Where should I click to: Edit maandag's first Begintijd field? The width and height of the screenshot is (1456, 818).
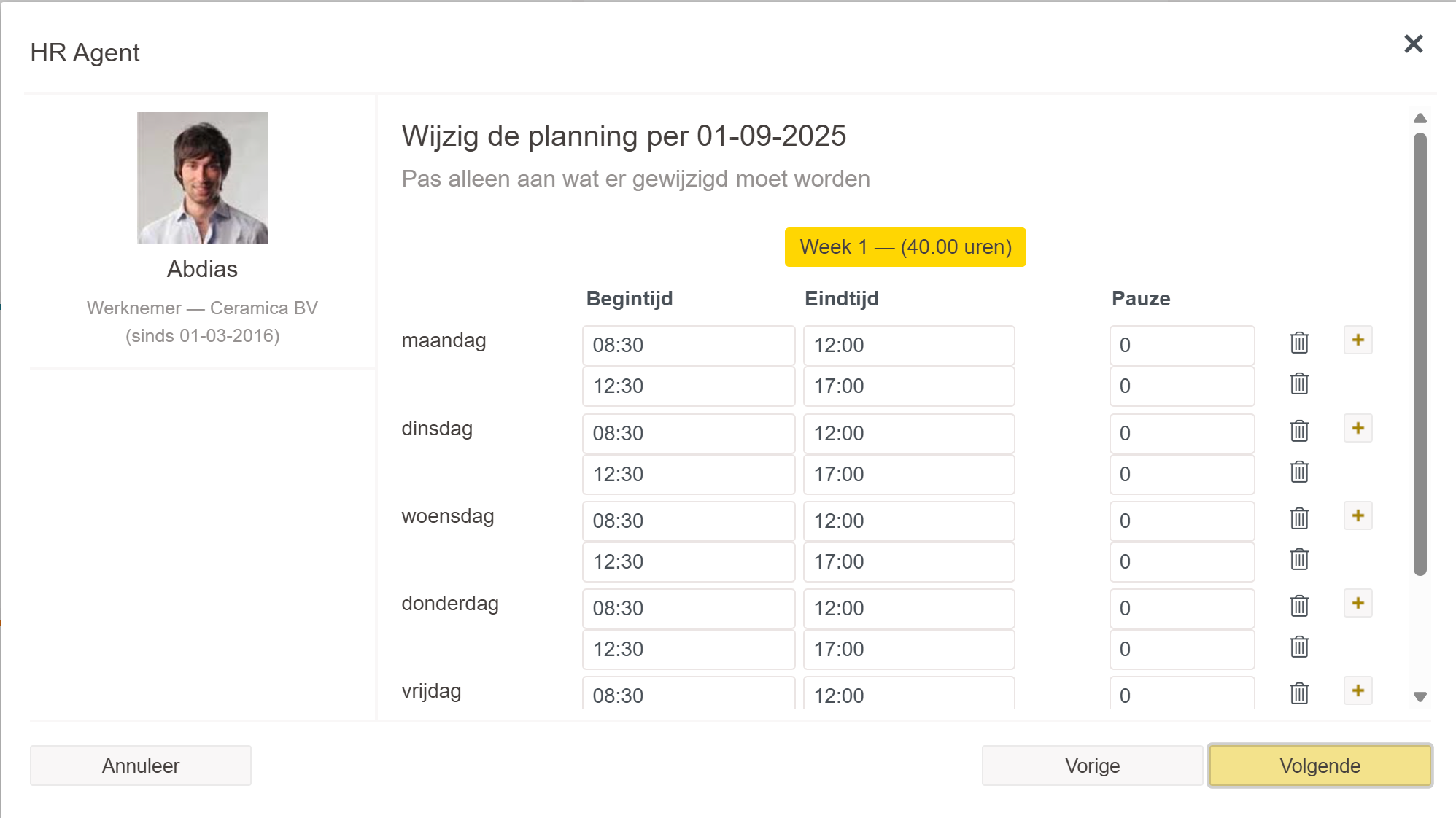[688, 346]
